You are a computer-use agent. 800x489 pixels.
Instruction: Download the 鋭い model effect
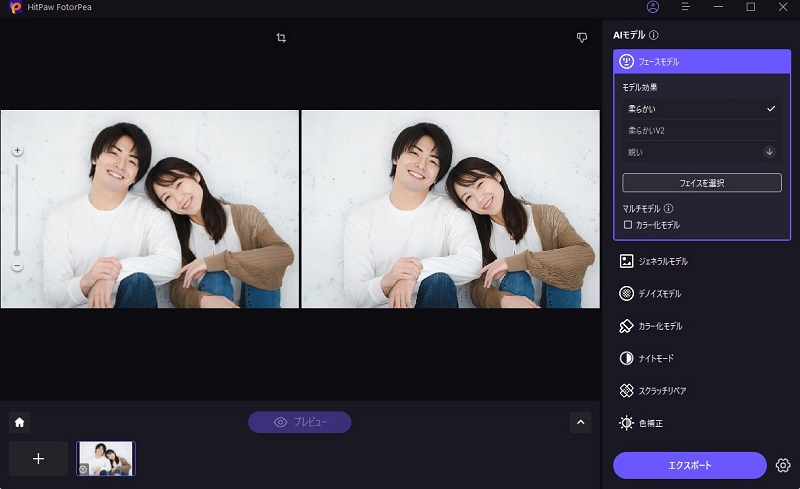tap(769, 152)
